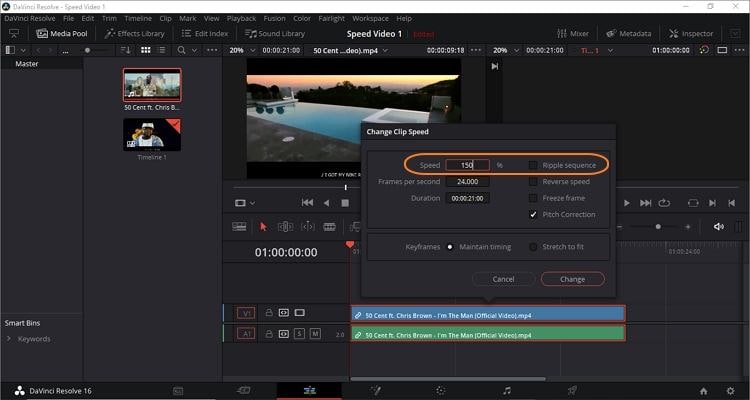This screenshot has height=400, width=750.
Task: Open the Effects Library panel
Action: point(134,33)
